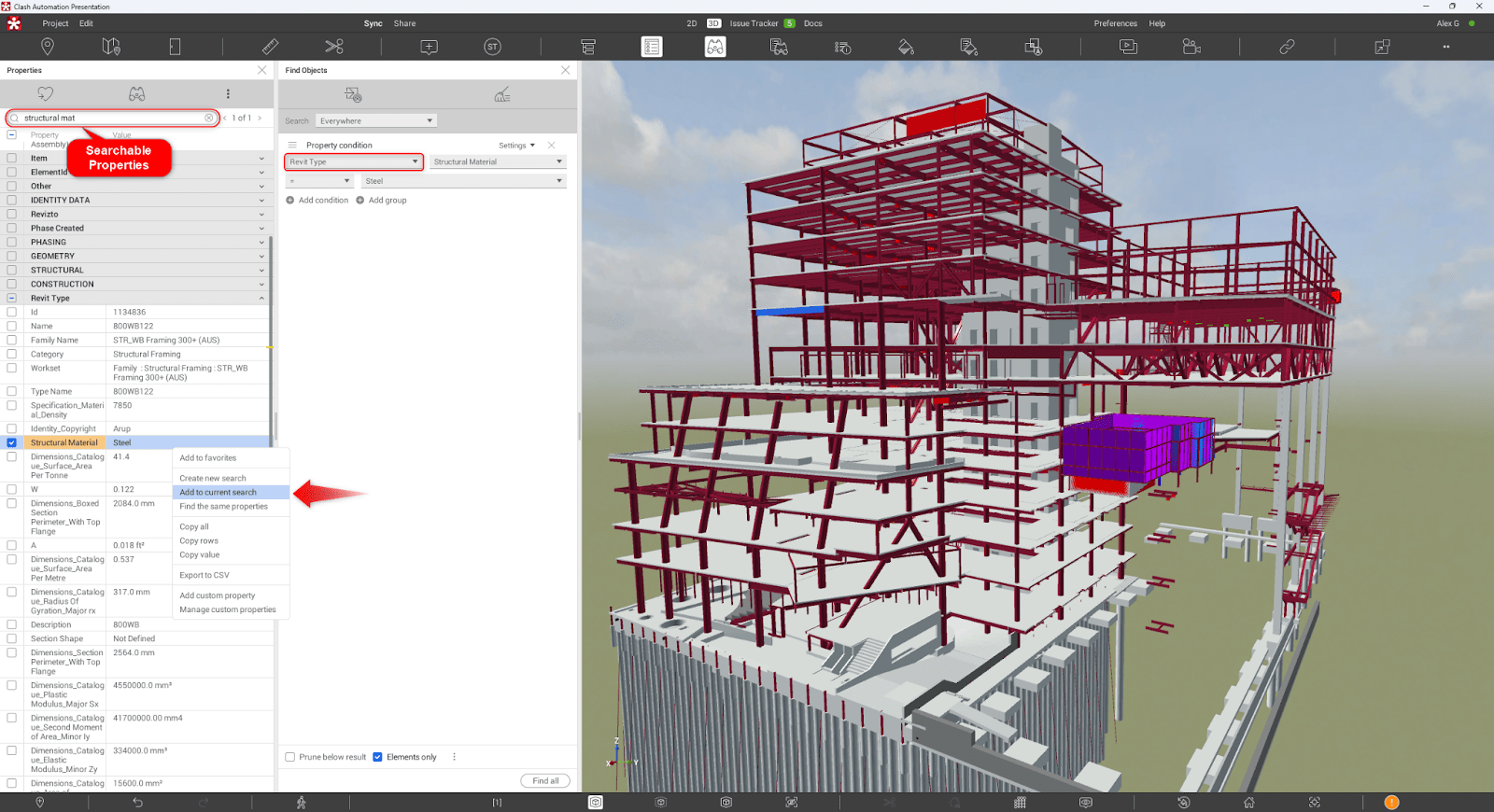1494x812 pixels.
Task: Enable the Prune below result checkbox
Action: point(290,757)
